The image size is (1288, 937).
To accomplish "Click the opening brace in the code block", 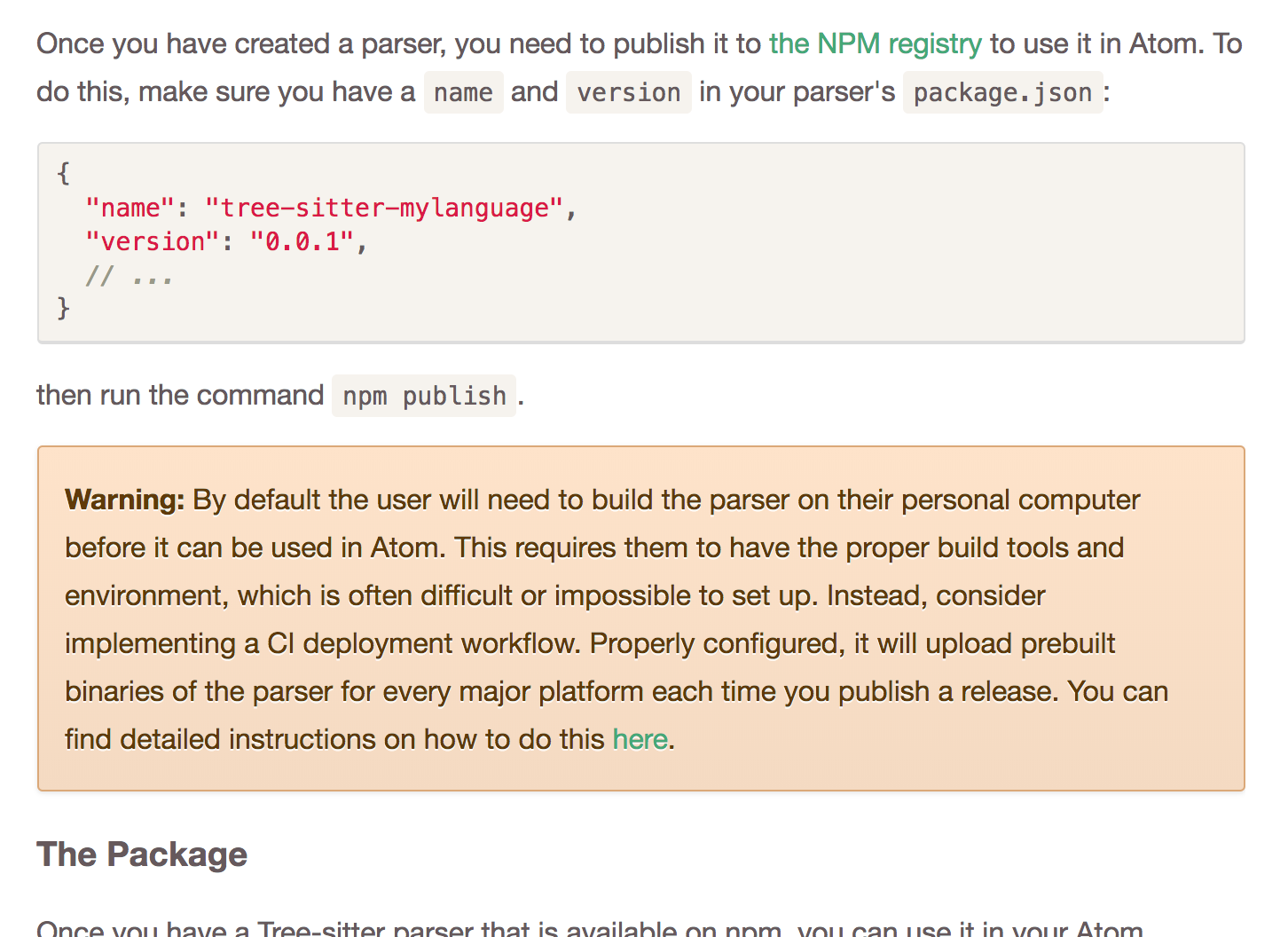I will [x=63, y=173].
